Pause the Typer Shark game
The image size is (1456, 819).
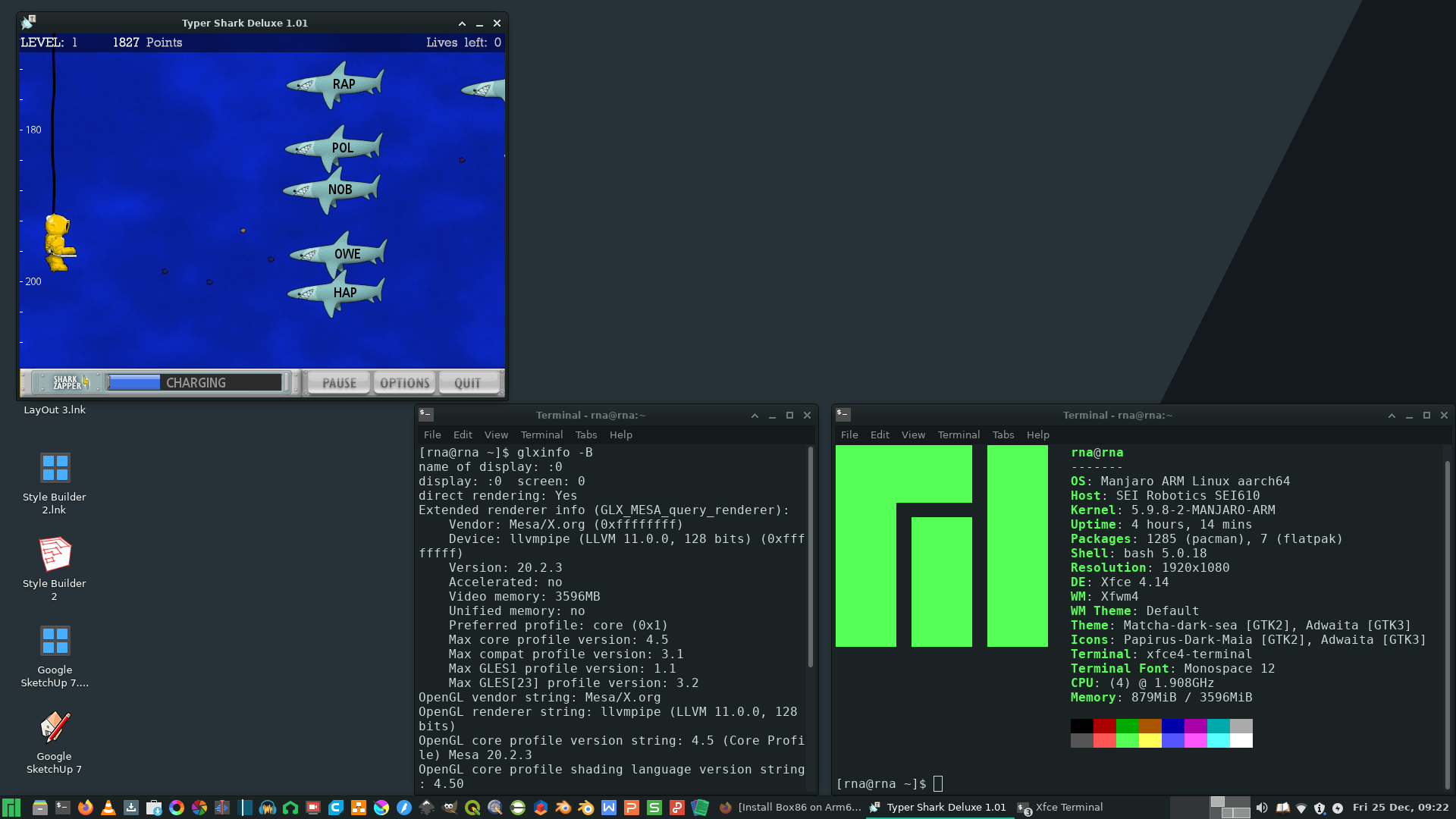click(x=339, y=383)
